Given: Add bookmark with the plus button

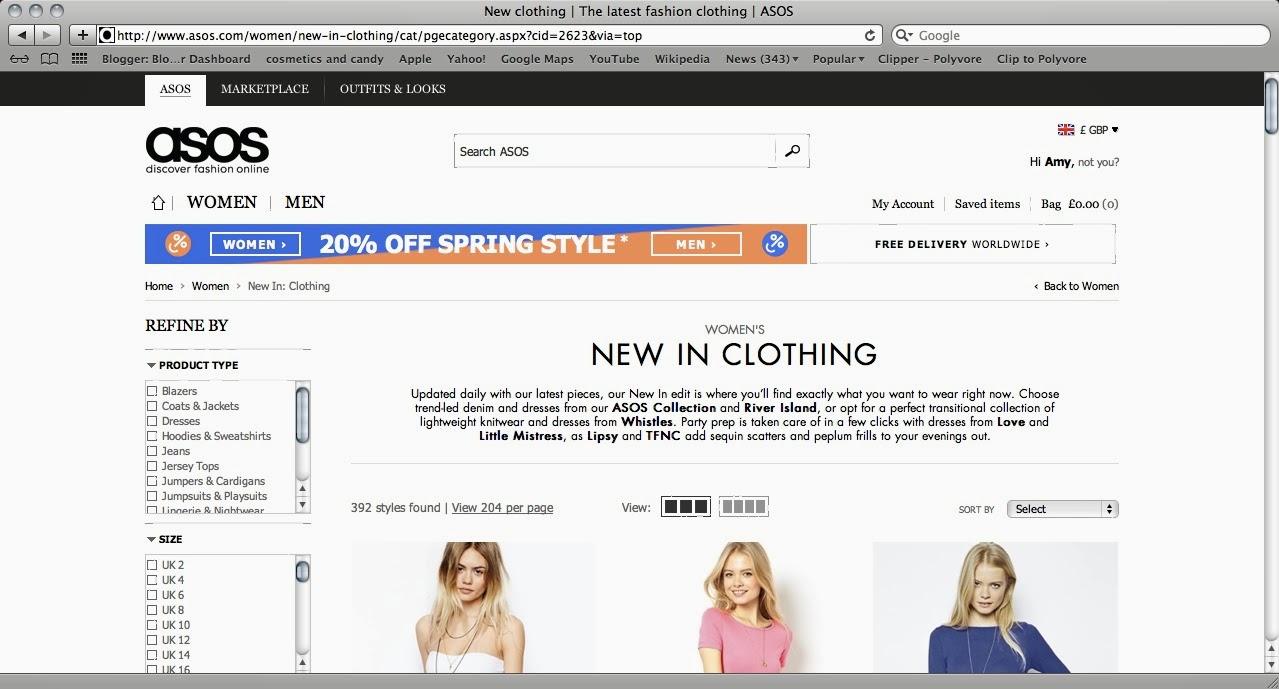Looking at the screenshot, I should [82, 35].
